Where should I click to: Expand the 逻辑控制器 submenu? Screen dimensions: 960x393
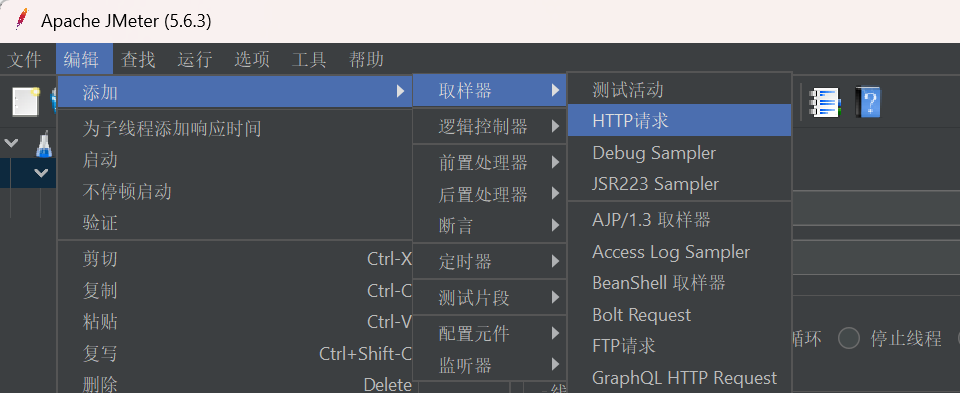(490, 127)
